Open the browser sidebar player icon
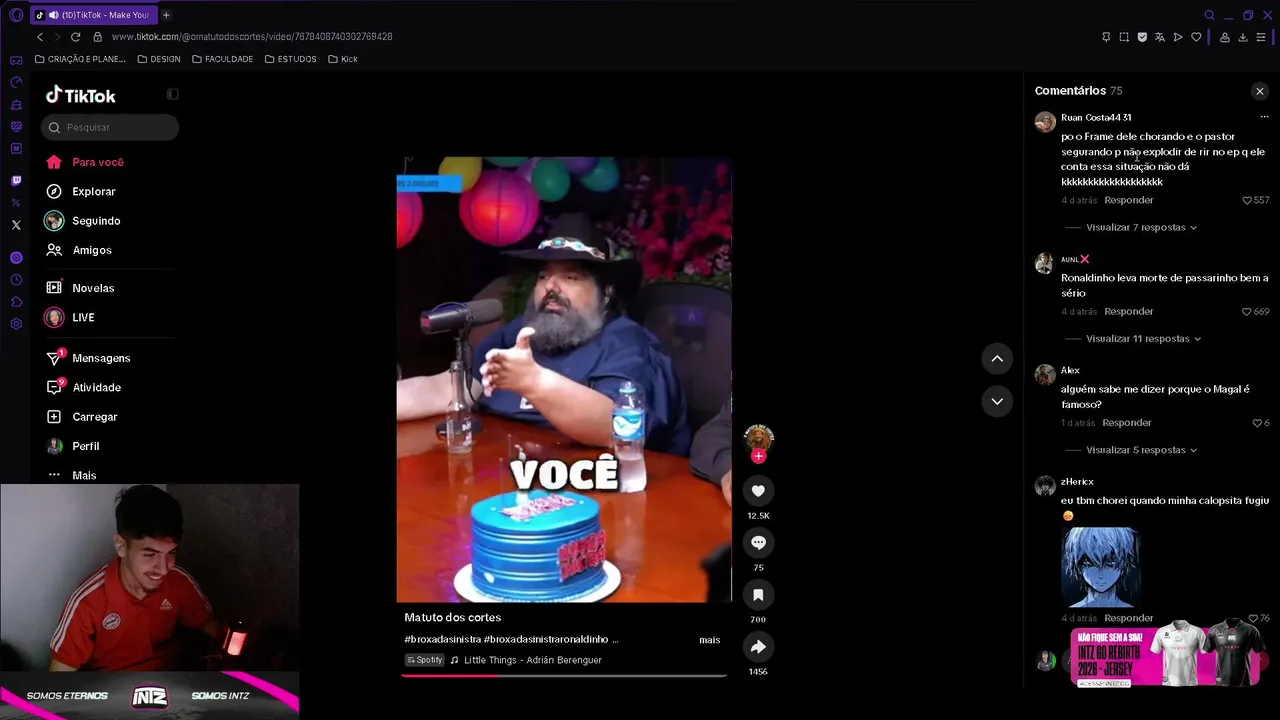 (x=16, y=258)
